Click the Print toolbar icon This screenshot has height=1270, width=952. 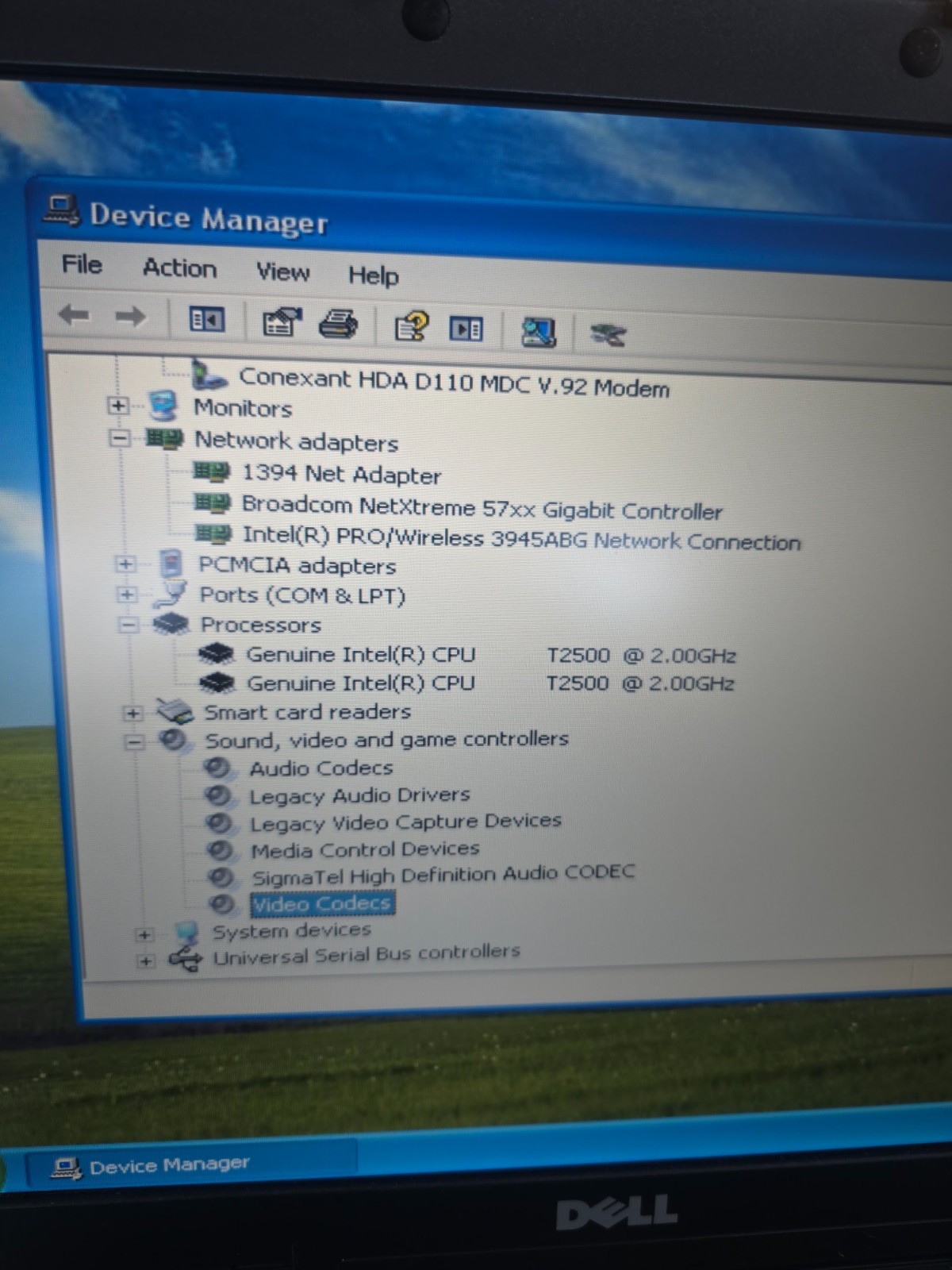(338, 324)
